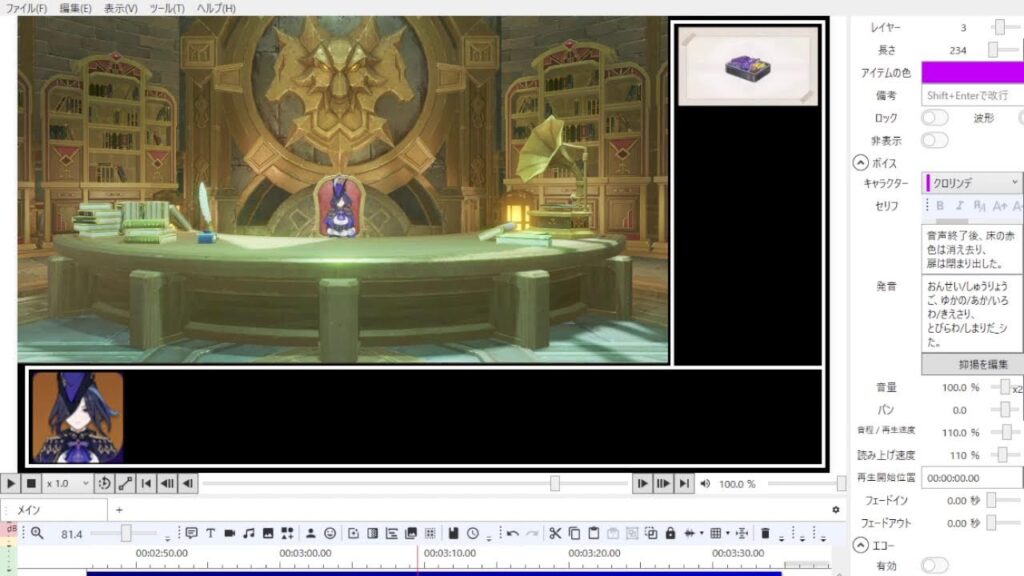Add an audio item with music note icon

(x=249, y=533)
